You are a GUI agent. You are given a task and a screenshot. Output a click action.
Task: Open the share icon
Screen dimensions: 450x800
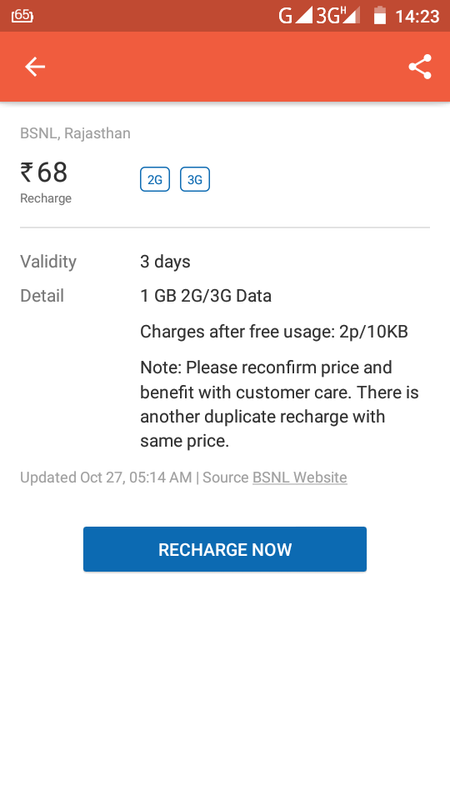point(420,67)
